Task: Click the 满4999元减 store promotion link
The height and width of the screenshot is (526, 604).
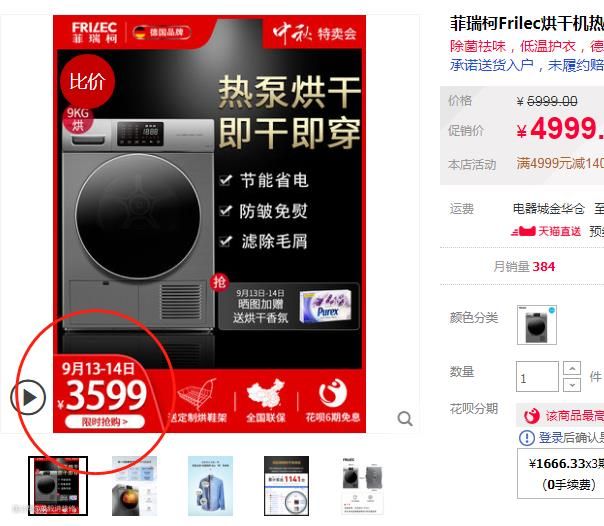Action: point(560,163)
